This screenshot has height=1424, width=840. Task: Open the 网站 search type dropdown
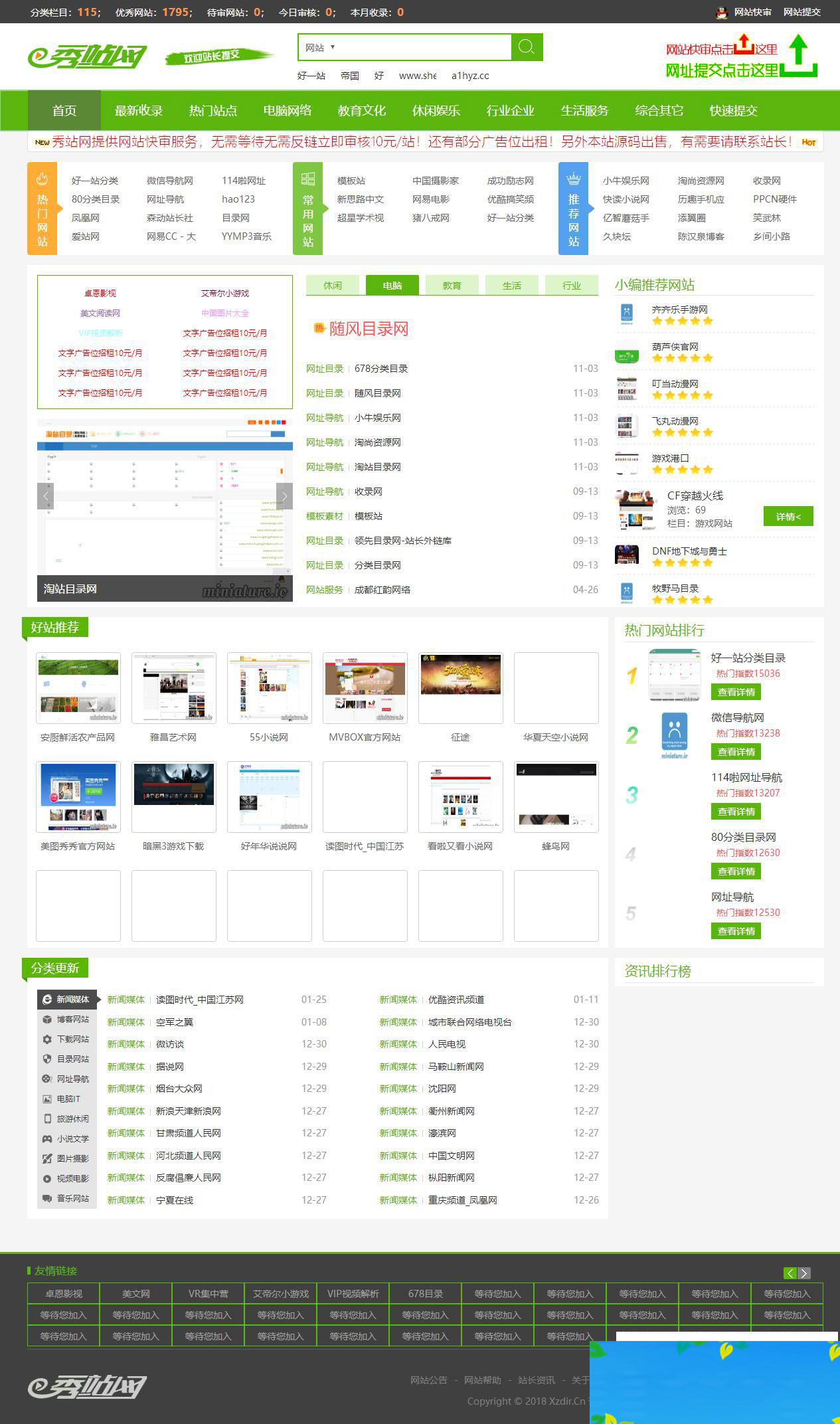click(x=320, y=47)
